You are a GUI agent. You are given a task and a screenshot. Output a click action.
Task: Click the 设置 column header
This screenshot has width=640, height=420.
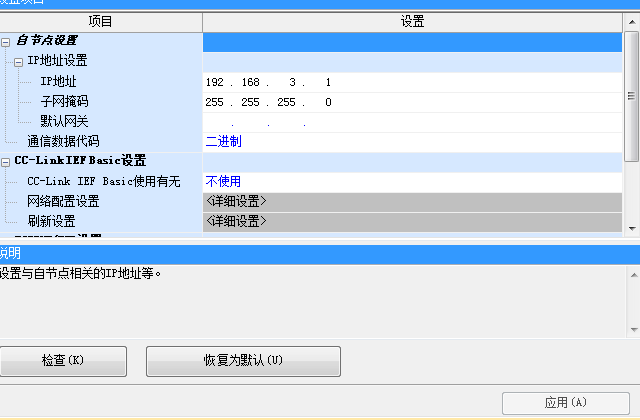[x=412, y=21]
